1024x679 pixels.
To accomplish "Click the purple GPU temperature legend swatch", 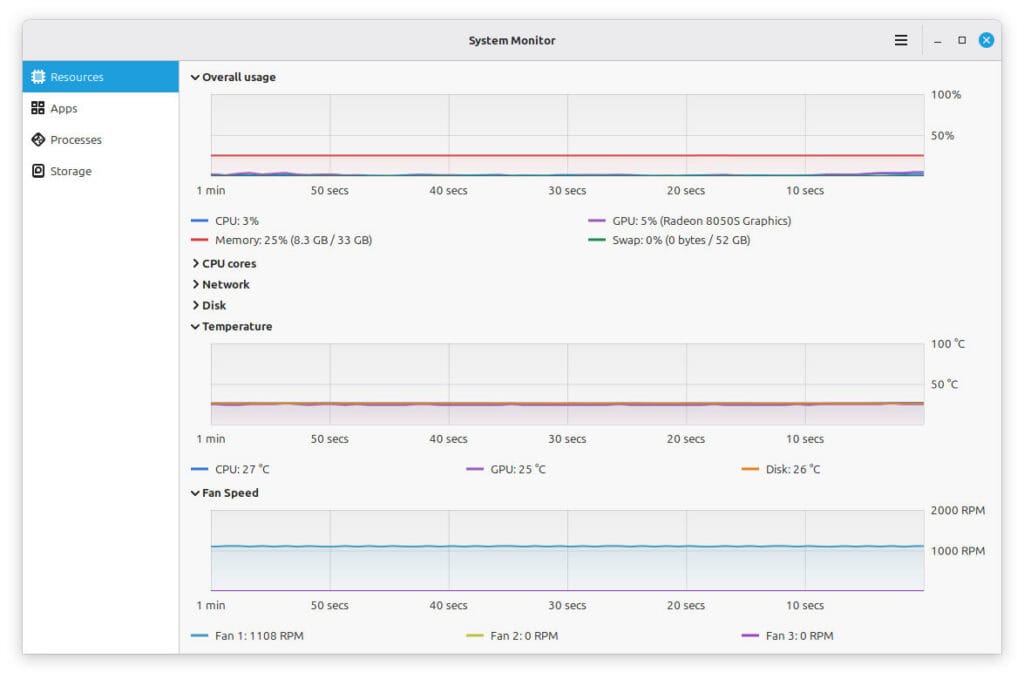I will [475, 469].
